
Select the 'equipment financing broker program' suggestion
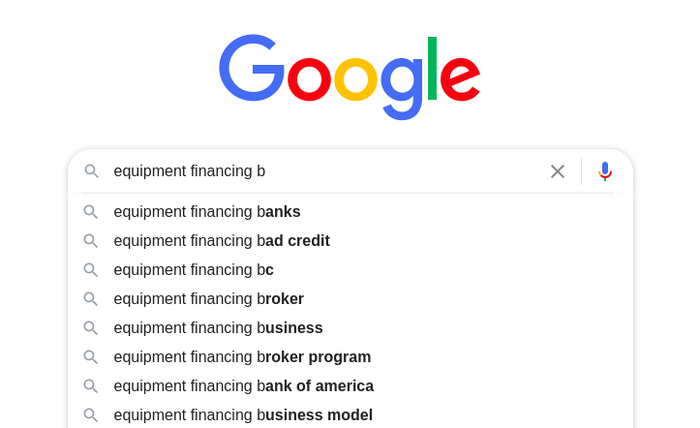coord(350,357)
